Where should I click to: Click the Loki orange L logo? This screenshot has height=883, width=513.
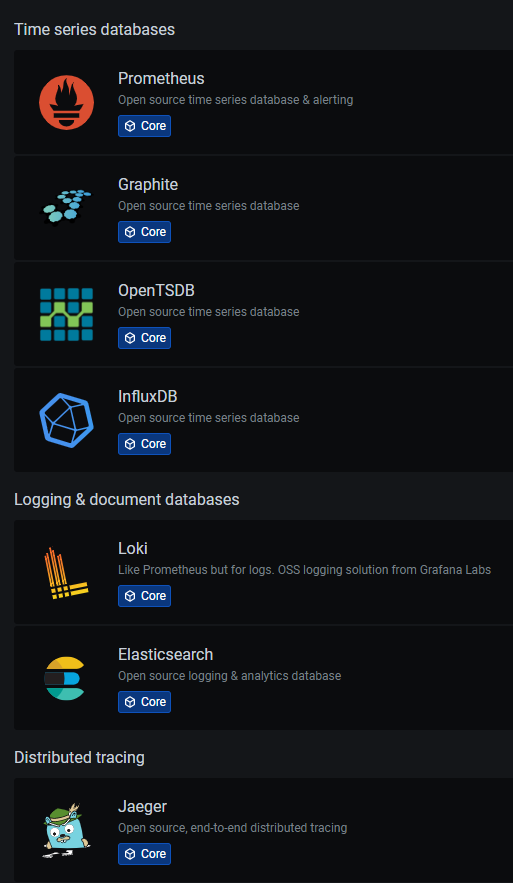[x=66, y=573]
